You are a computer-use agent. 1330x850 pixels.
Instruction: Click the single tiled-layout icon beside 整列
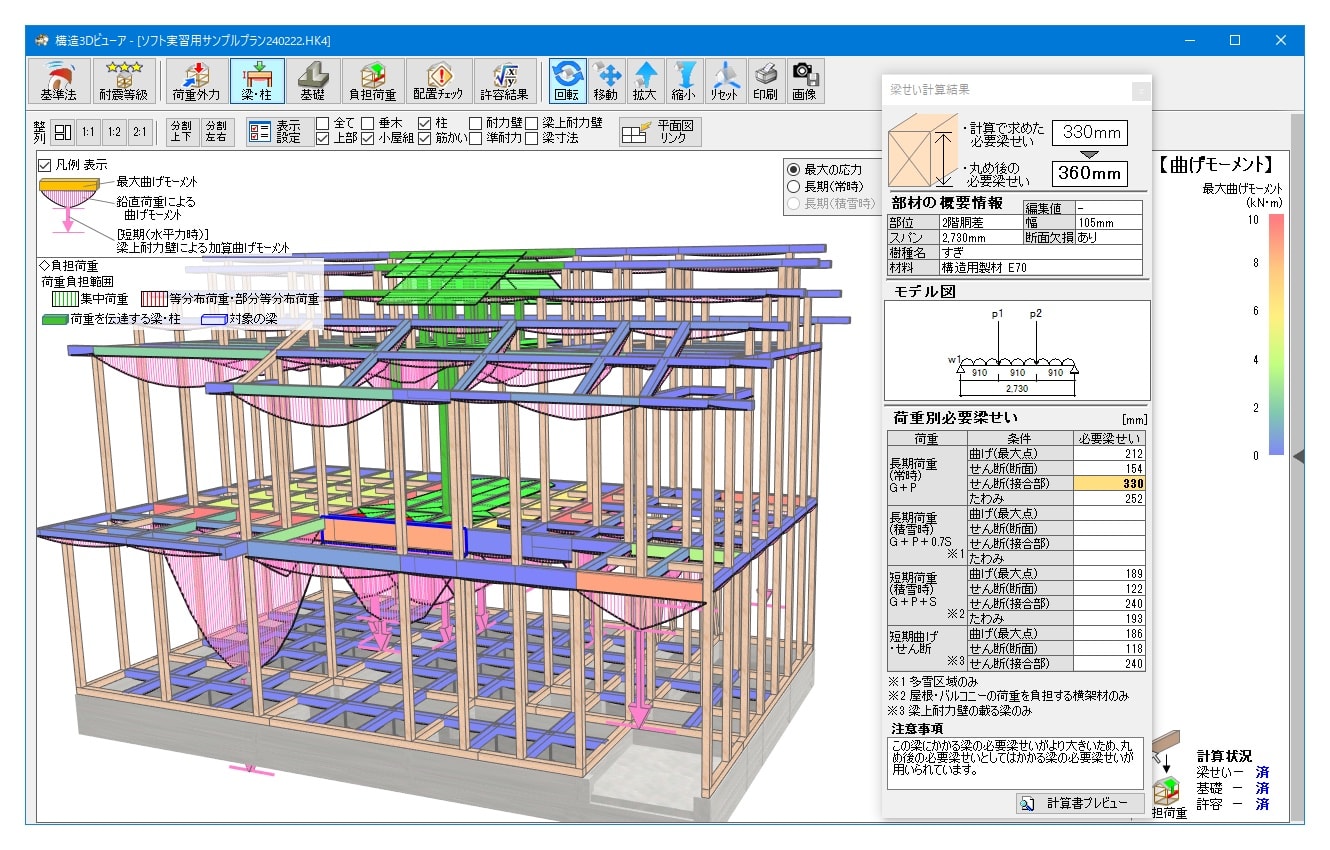[63, 132]
